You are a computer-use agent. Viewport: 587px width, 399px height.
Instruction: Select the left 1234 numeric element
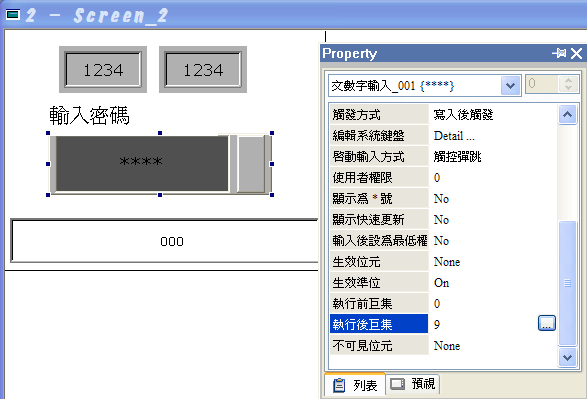(103, 70)
